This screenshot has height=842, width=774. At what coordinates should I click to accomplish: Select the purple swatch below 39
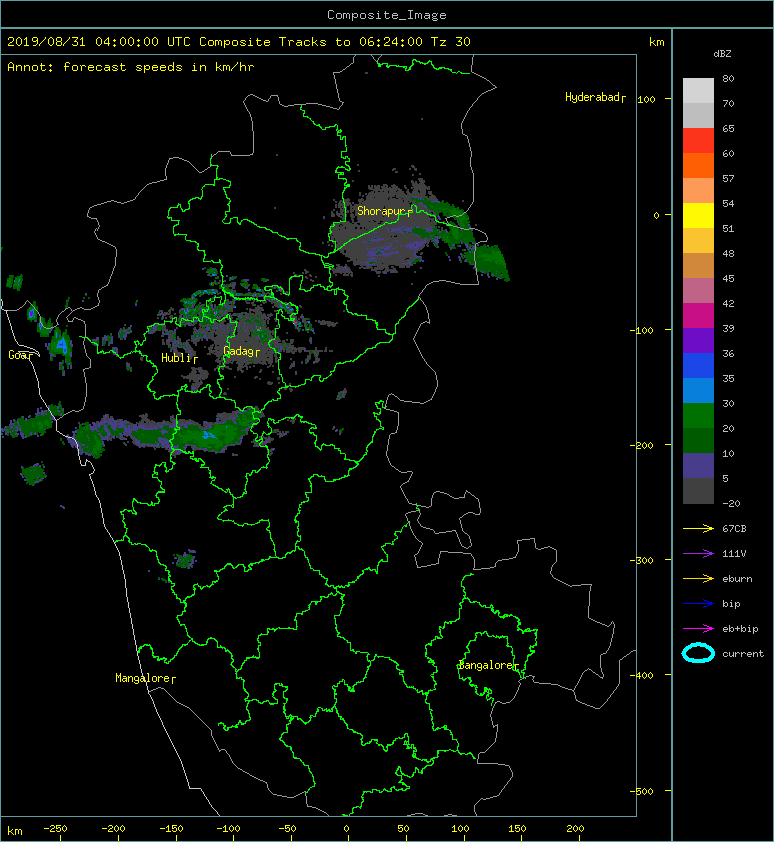coord(698,341)
